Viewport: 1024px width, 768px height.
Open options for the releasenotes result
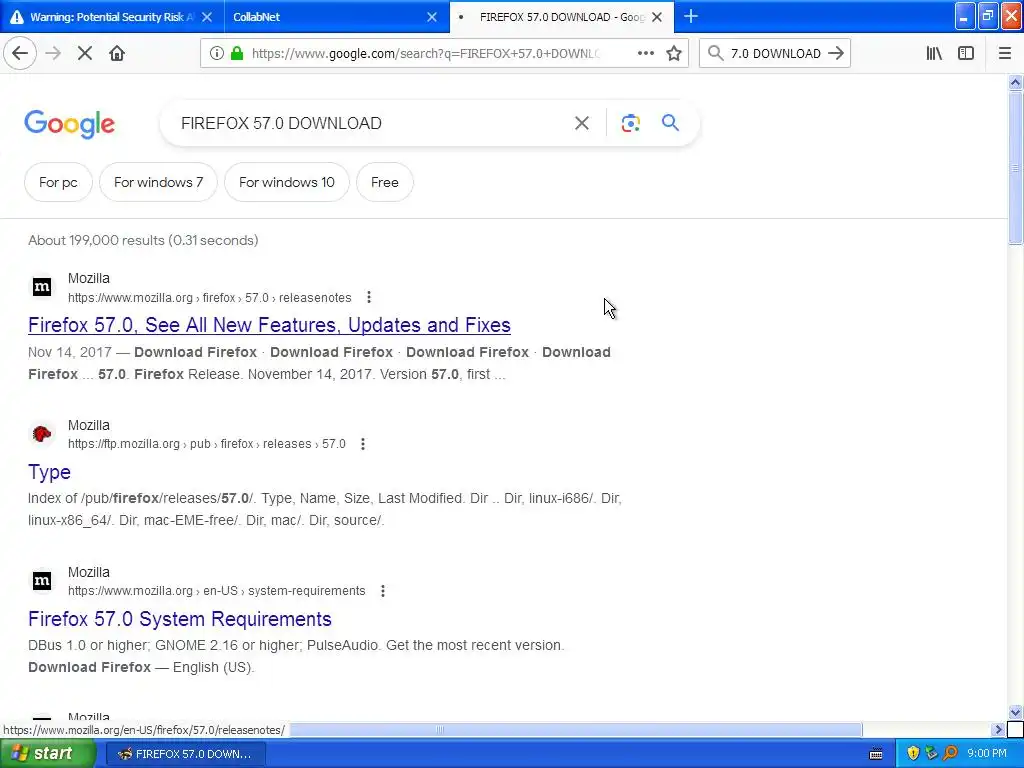point(369,297)
